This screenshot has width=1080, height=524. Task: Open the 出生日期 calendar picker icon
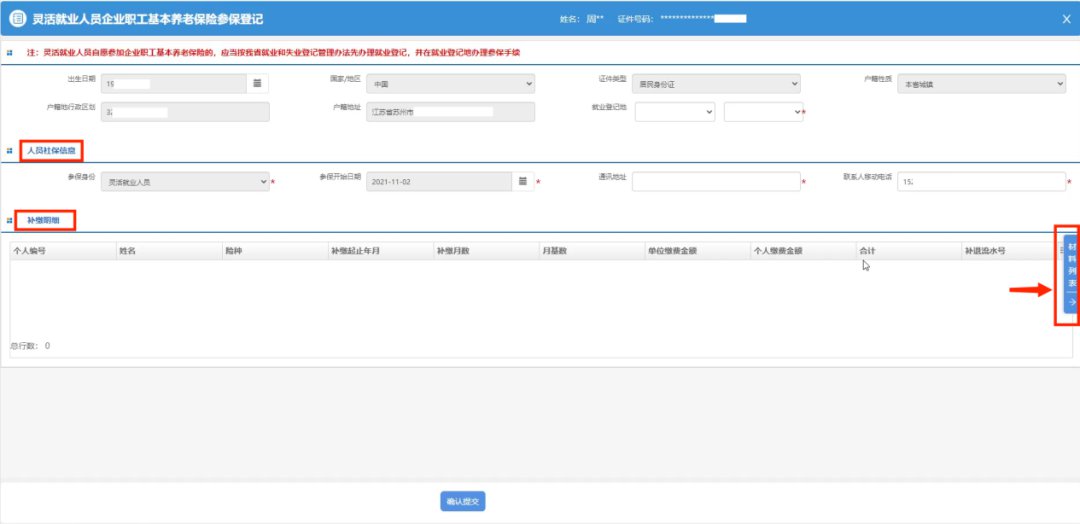click(256, 84)
